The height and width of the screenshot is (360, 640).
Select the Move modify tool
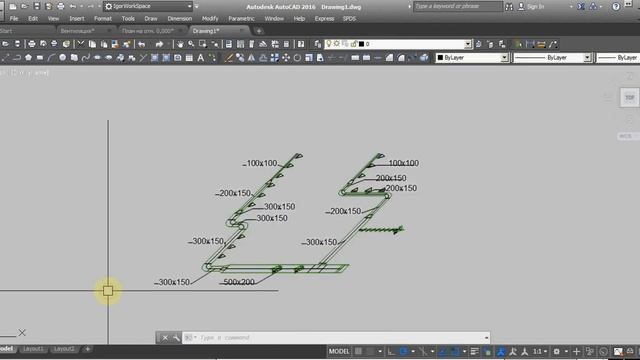(x=286, y=58)
